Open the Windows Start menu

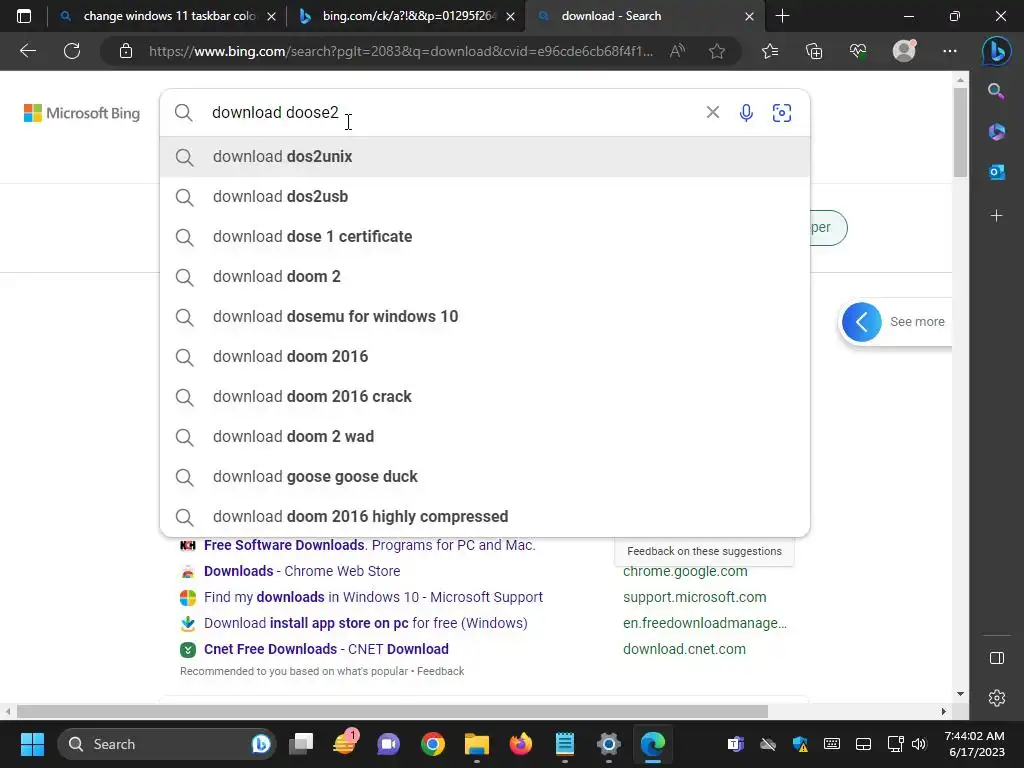point(32,744)
